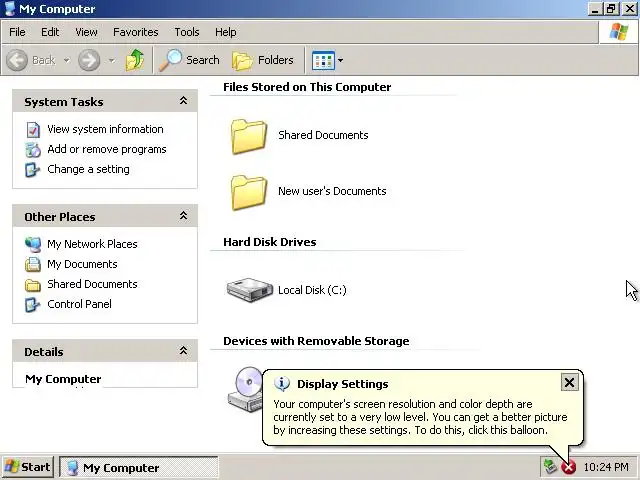640x480 pixels.
Task: Click the My Computer taskbar button
Action: point(139,467)
